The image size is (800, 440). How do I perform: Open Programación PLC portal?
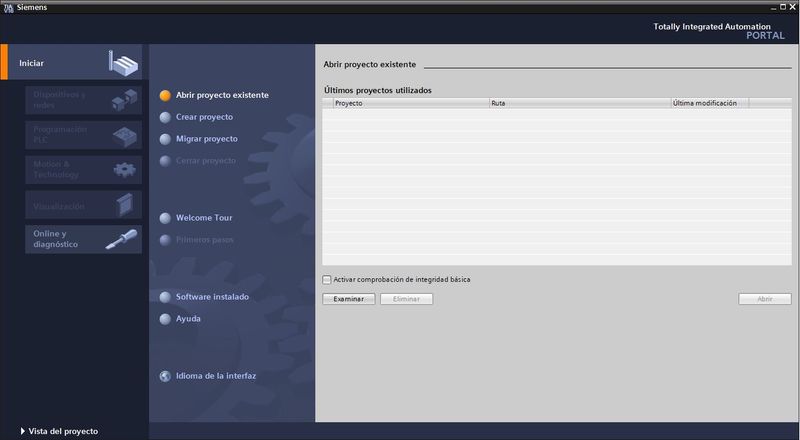tap(84, 135)
